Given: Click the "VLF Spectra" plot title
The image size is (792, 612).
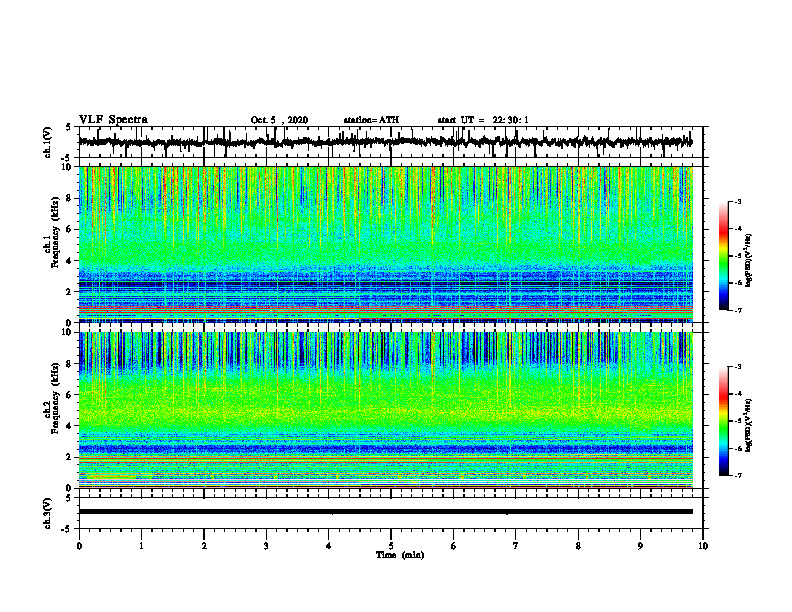Looking at the screenshot, I should pyautogui.click(x=113, y=120).
